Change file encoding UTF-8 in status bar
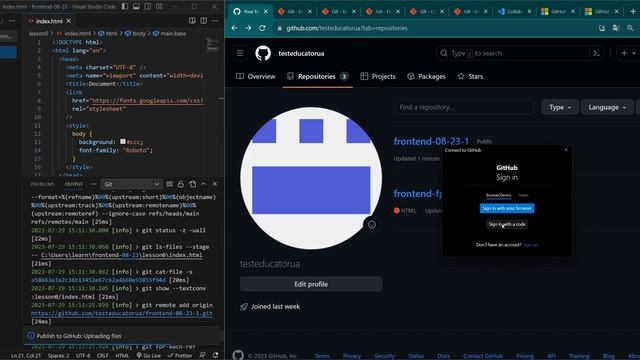This screenshot has width=640, height=360. coord(83,356)
